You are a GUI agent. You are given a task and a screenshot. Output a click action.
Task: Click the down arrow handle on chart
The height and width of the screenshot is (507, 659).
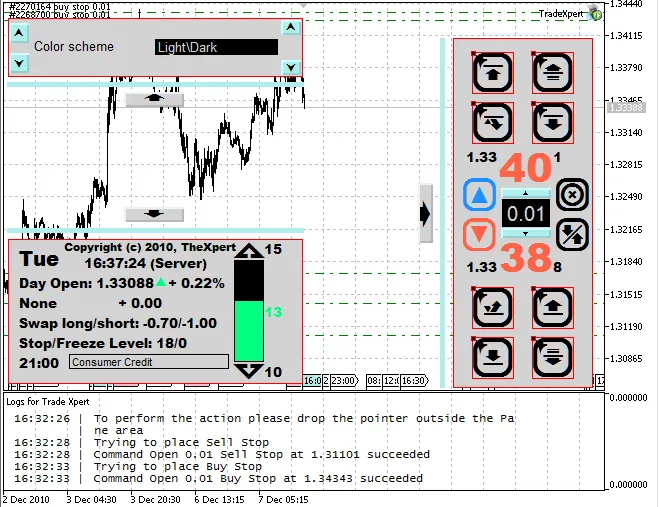click(154, 214)
